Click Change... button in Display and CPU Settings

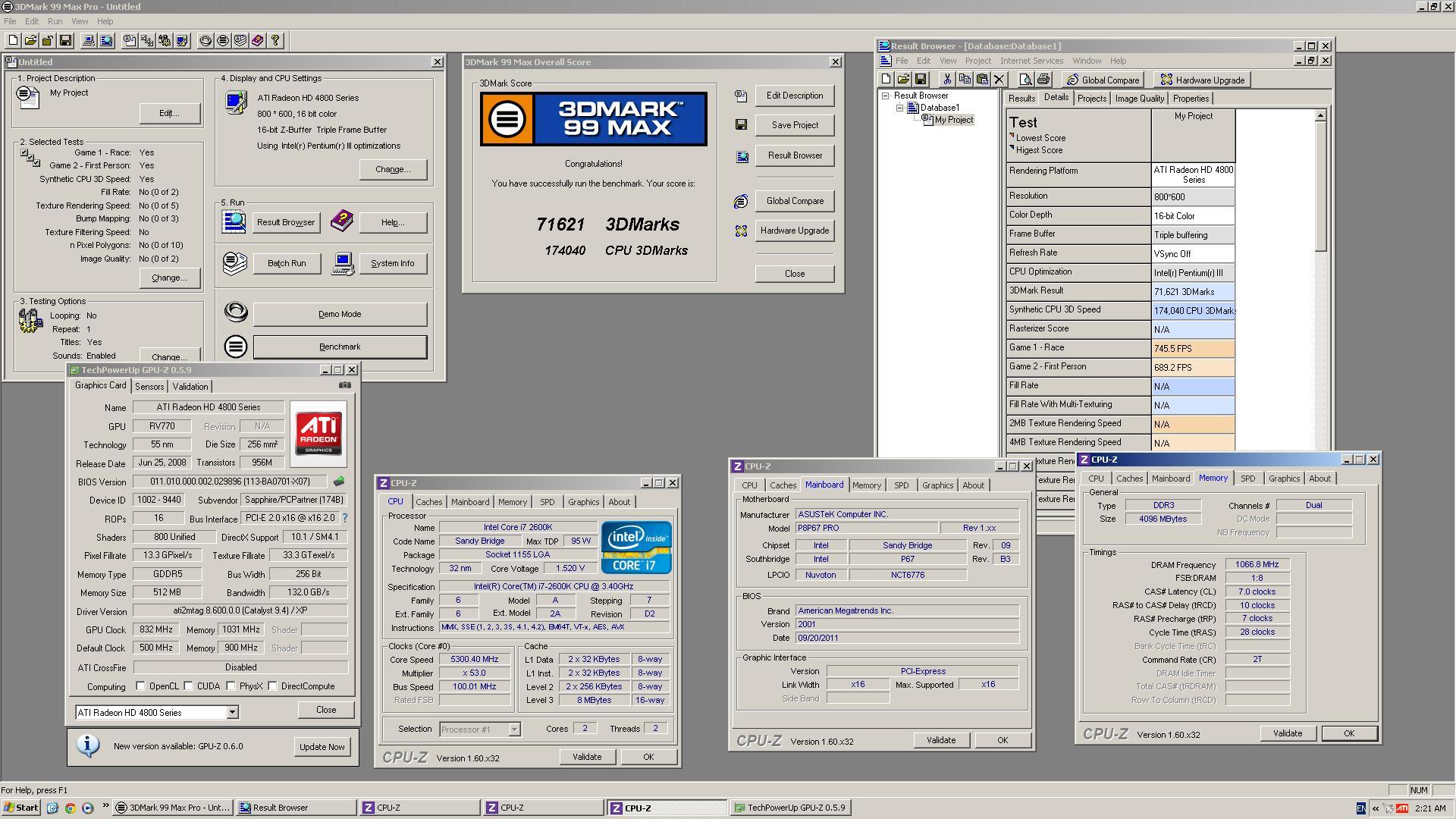[x=393, y=169]
